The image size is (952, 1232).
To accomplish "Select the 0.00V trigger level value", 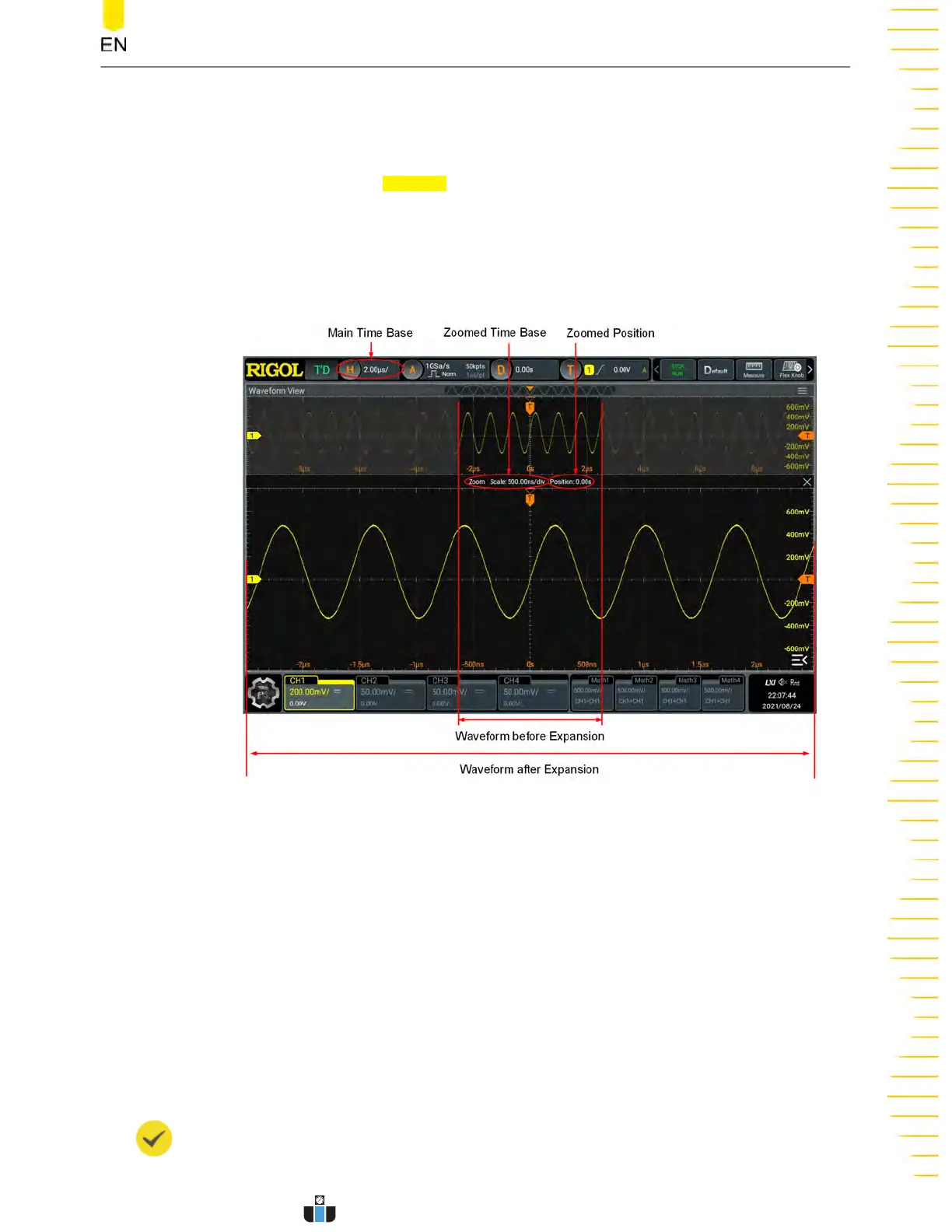I will click(x=622, y=370).
